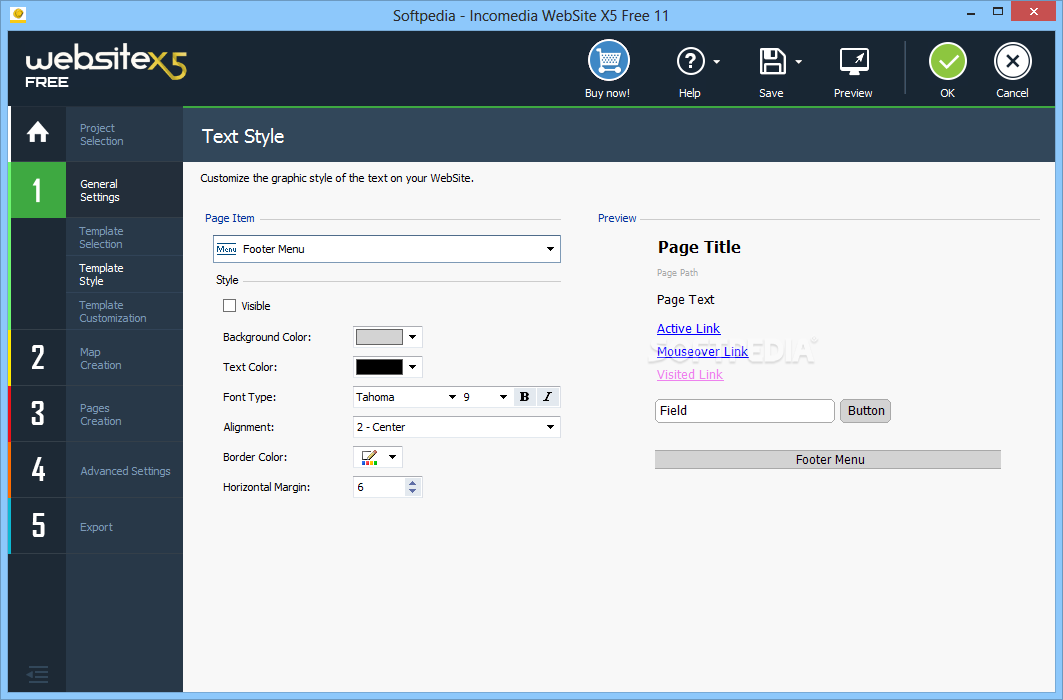Enable the Visible checkbox
Image resolution: width=1063 pixels, height=700 pixels.
(229, 306)
